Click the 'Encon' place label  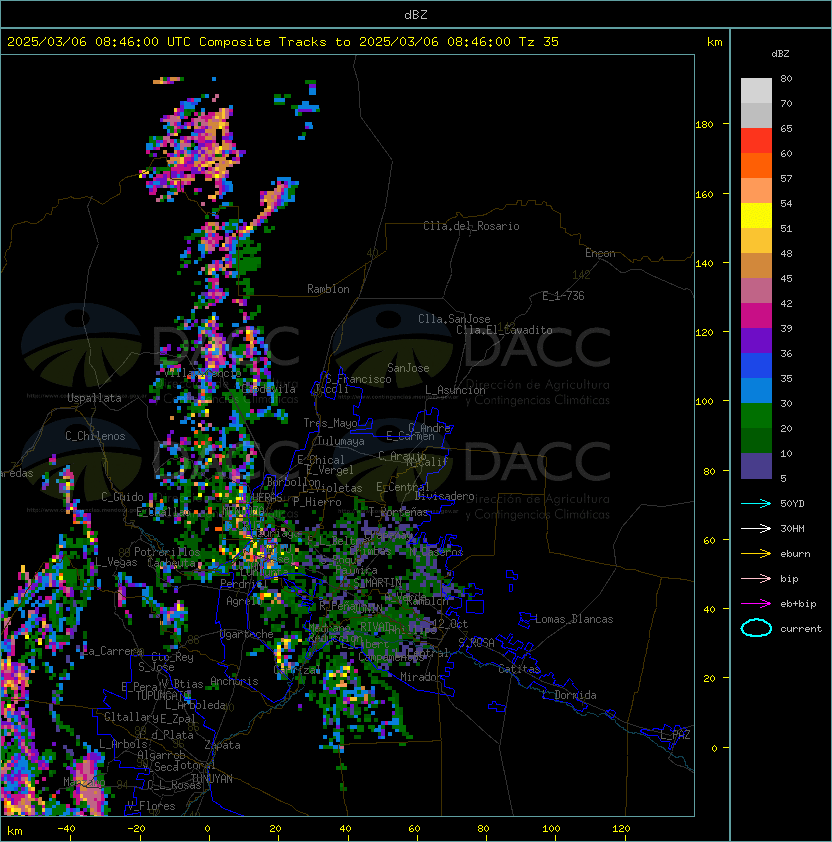coord(600,253)
